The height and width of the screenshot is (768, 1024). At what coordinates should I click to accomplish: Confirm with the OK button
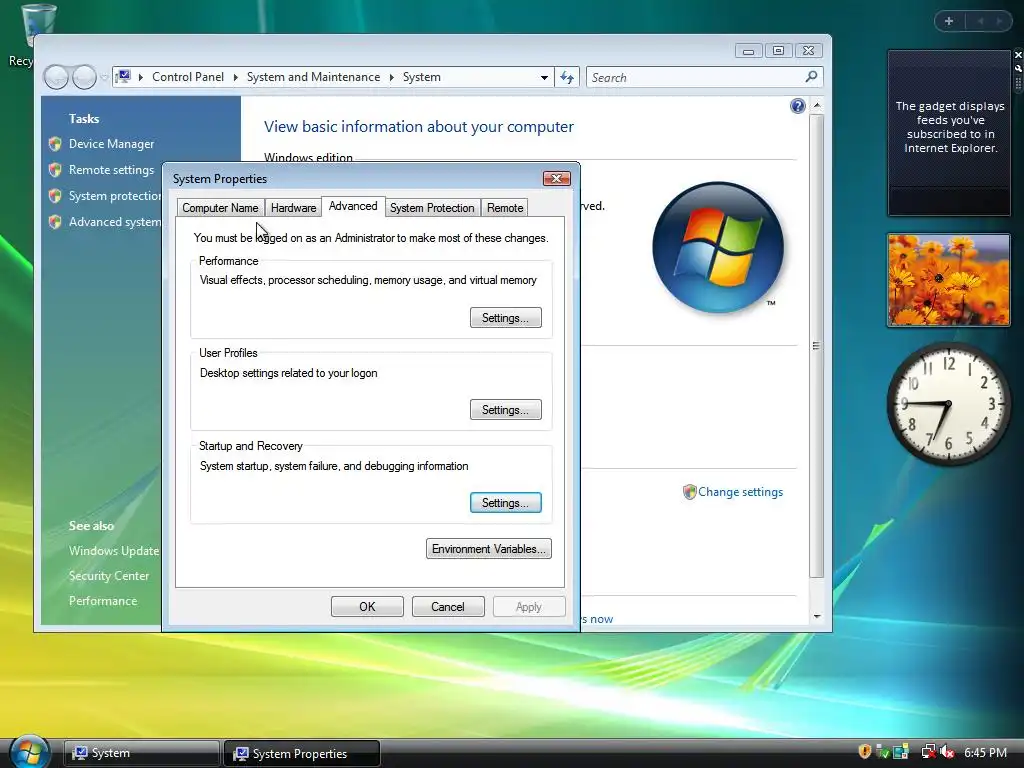click(x=367, y=607)
